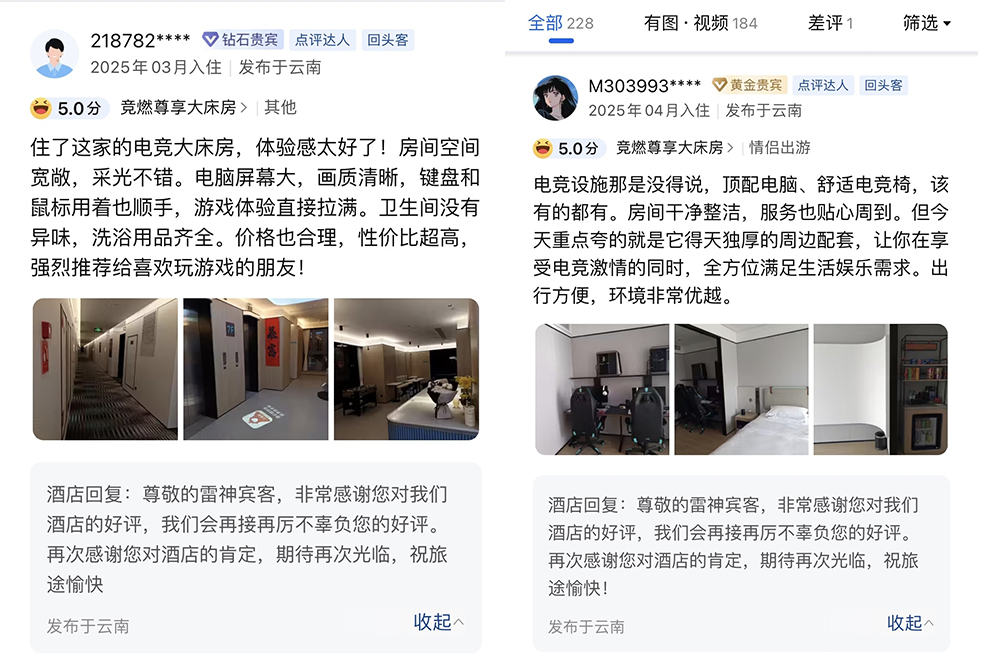Open right review's 竞燃尊享大床房 room link

[x=674, y=148]
